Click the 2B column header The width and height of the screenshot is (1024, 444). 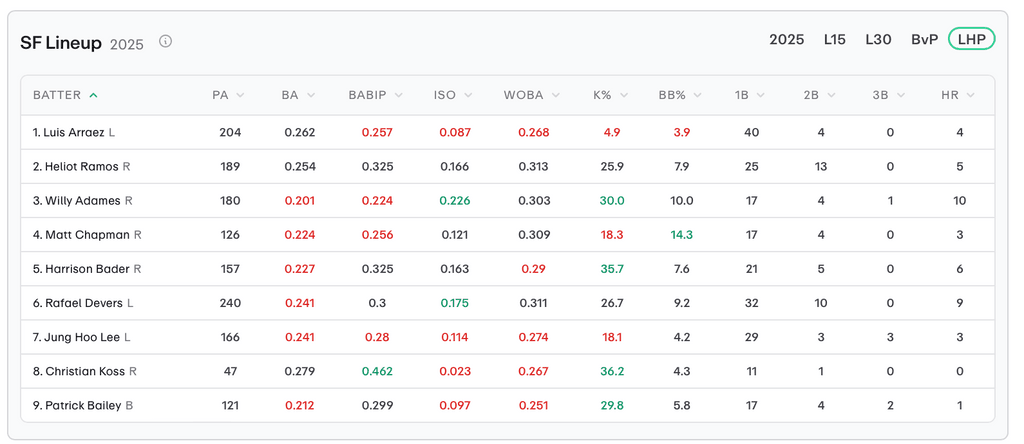(812, 96)
